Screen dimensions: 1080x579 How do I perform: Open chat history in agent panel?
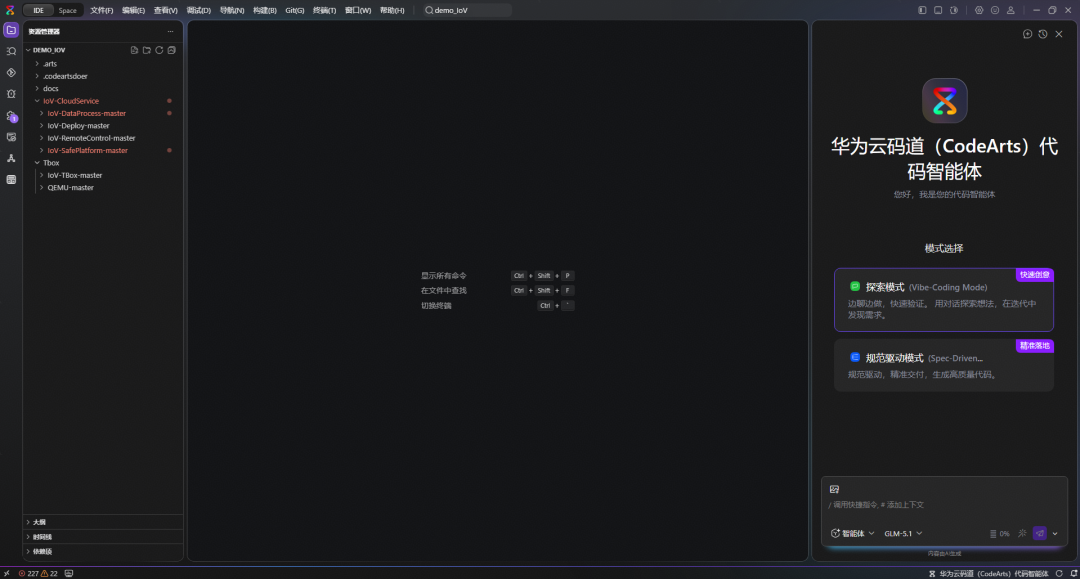point(1043,34)
